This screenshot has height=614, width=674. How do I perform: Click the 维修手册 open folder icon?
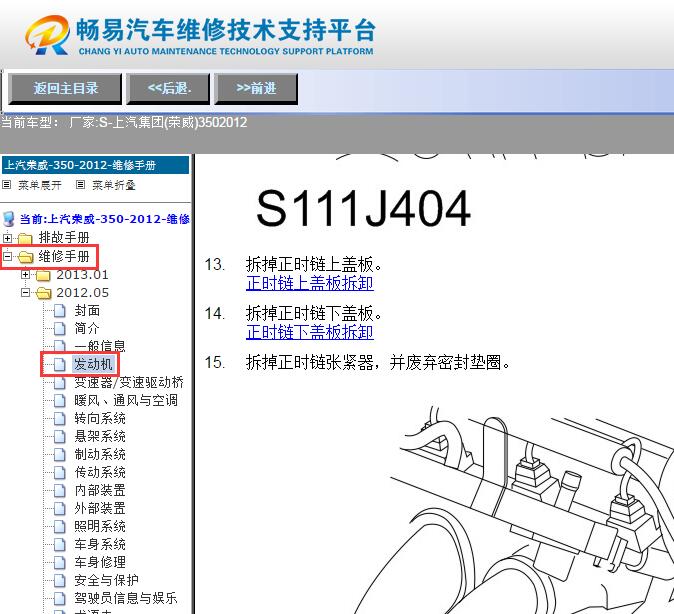tap(26, 257)
